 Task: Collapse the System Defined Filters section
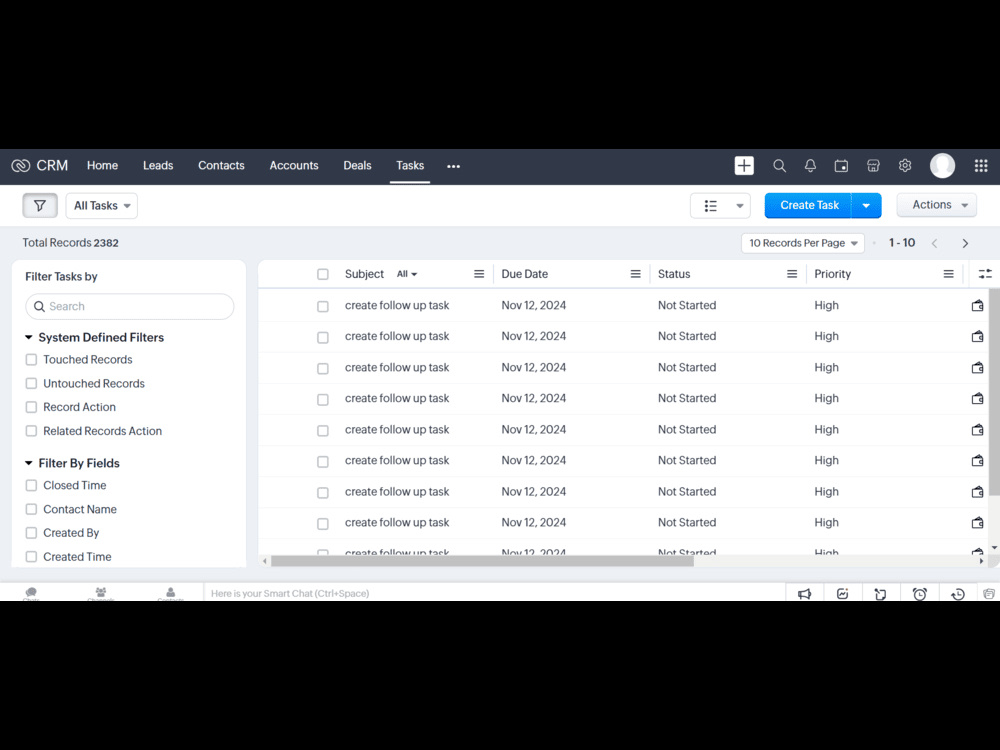coord(29,337)
